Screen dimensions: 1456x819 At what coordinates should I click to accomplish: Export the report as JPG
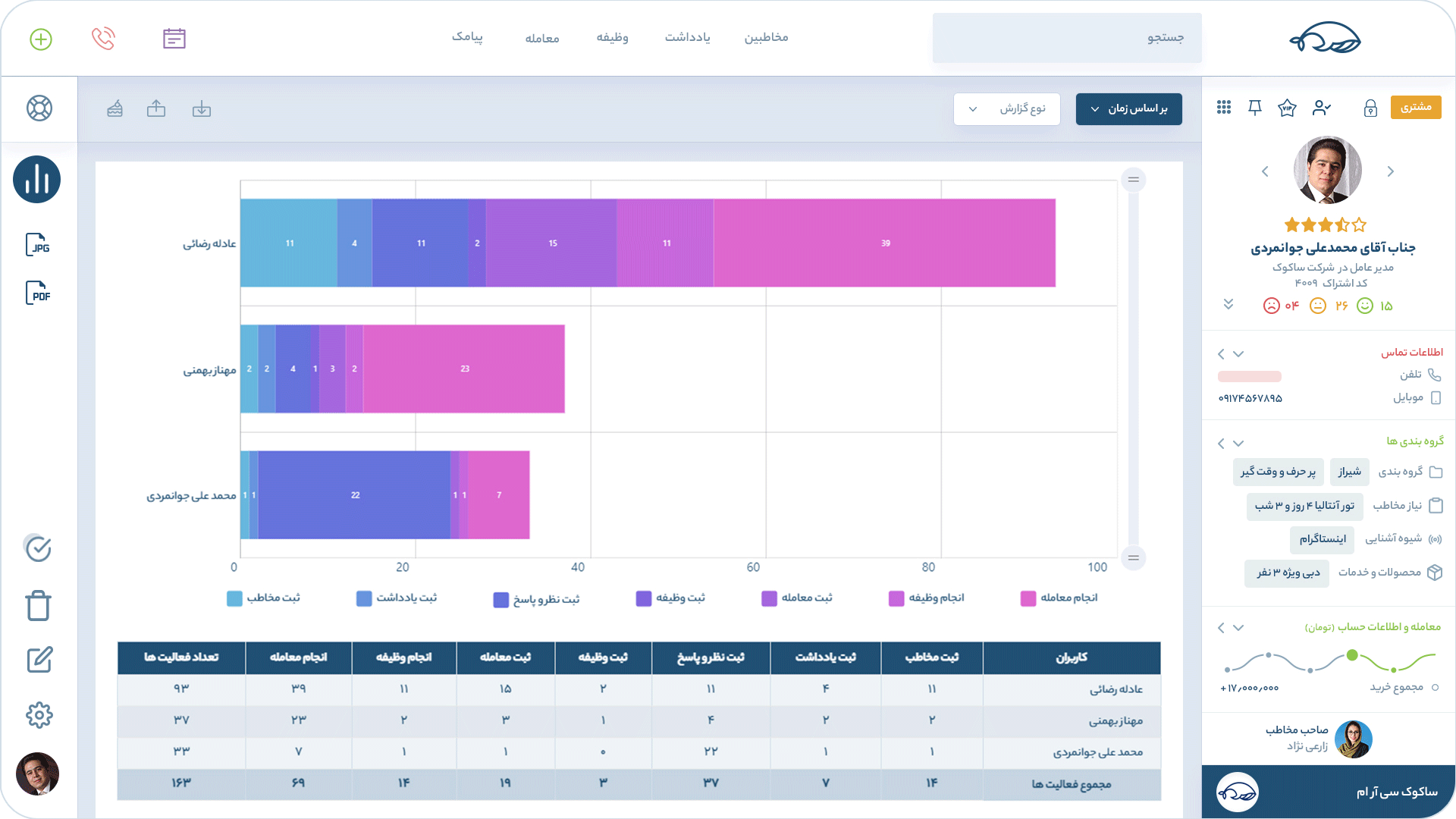point(38,245)
